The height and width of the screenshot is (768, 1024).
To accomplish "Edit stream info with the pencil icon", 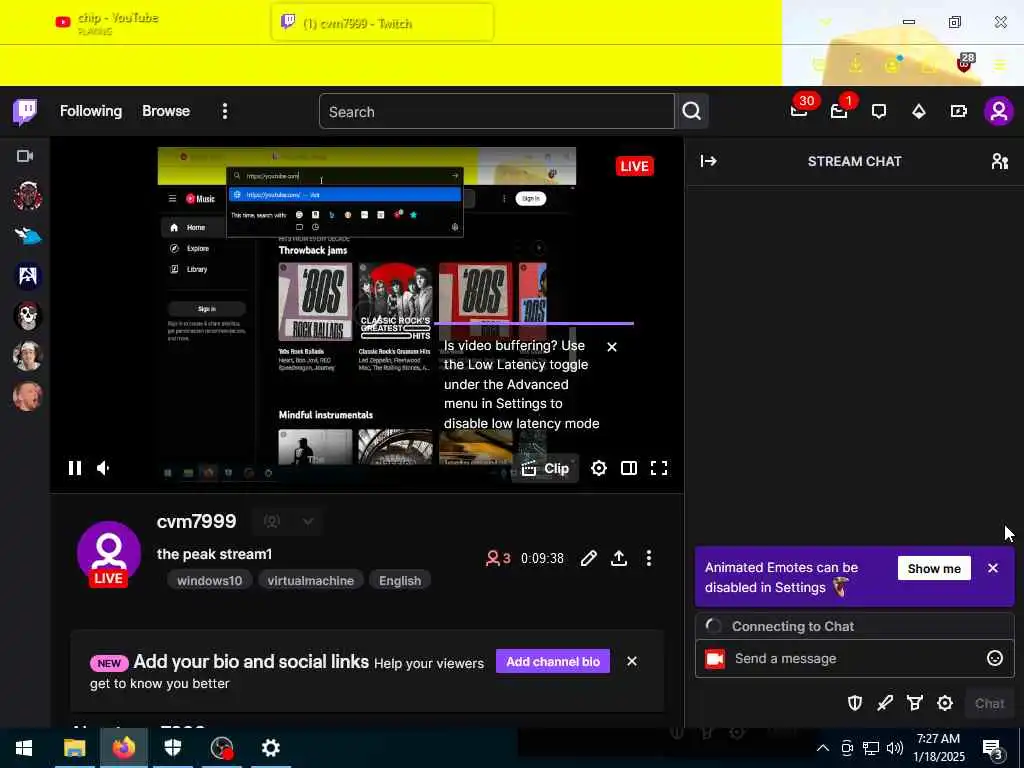I will [588, 558].
